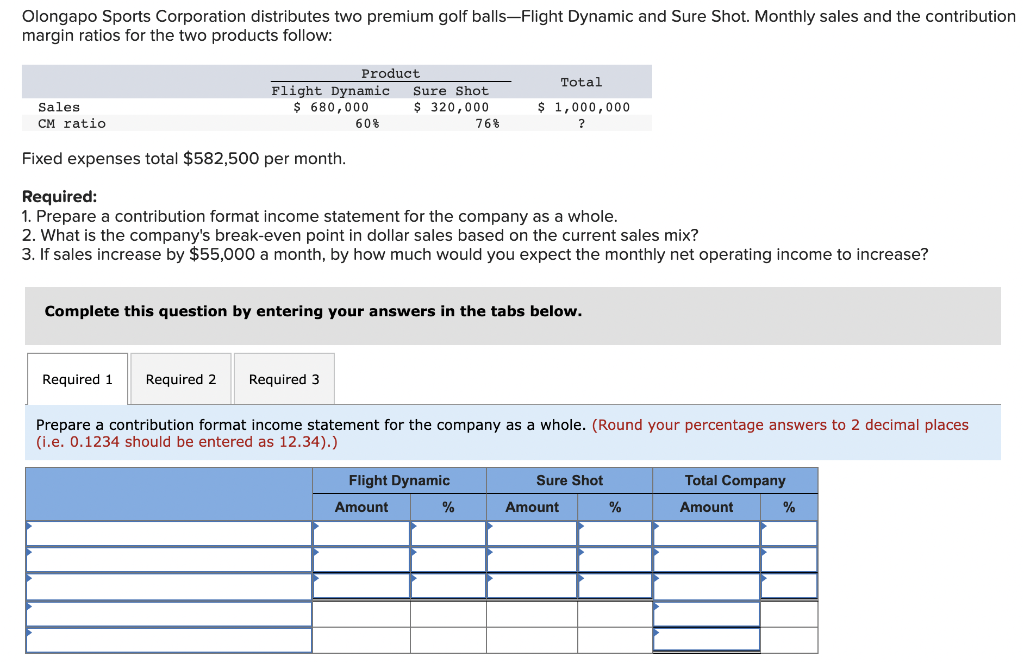This screenshot has width=1024, height=663.
Task: Select the second row label cell
Action: coord(169,560)
